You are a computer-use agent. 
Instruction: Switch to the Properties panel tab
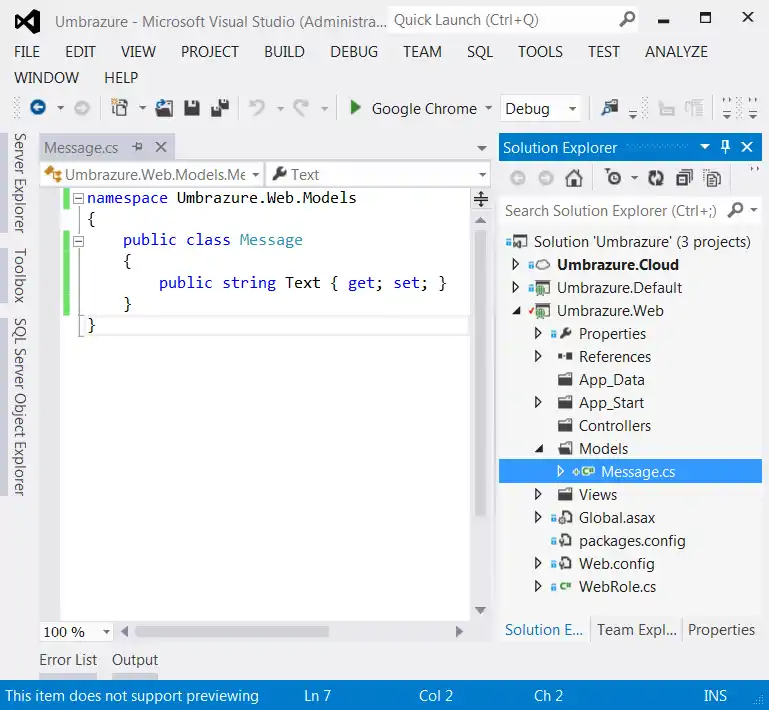pyautogui.click(x=721, y=630)
